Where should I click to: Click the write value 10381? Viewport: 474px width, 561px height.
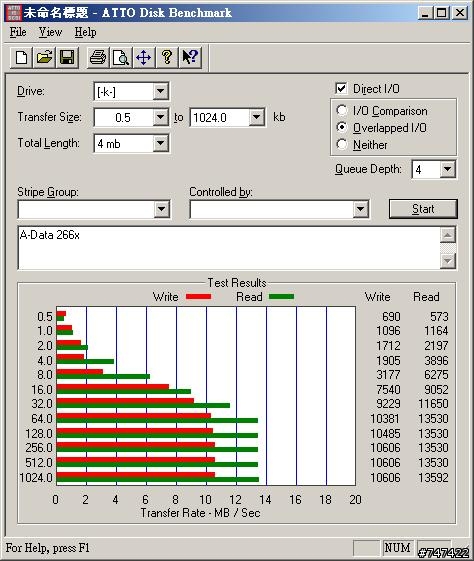[385, 418]
